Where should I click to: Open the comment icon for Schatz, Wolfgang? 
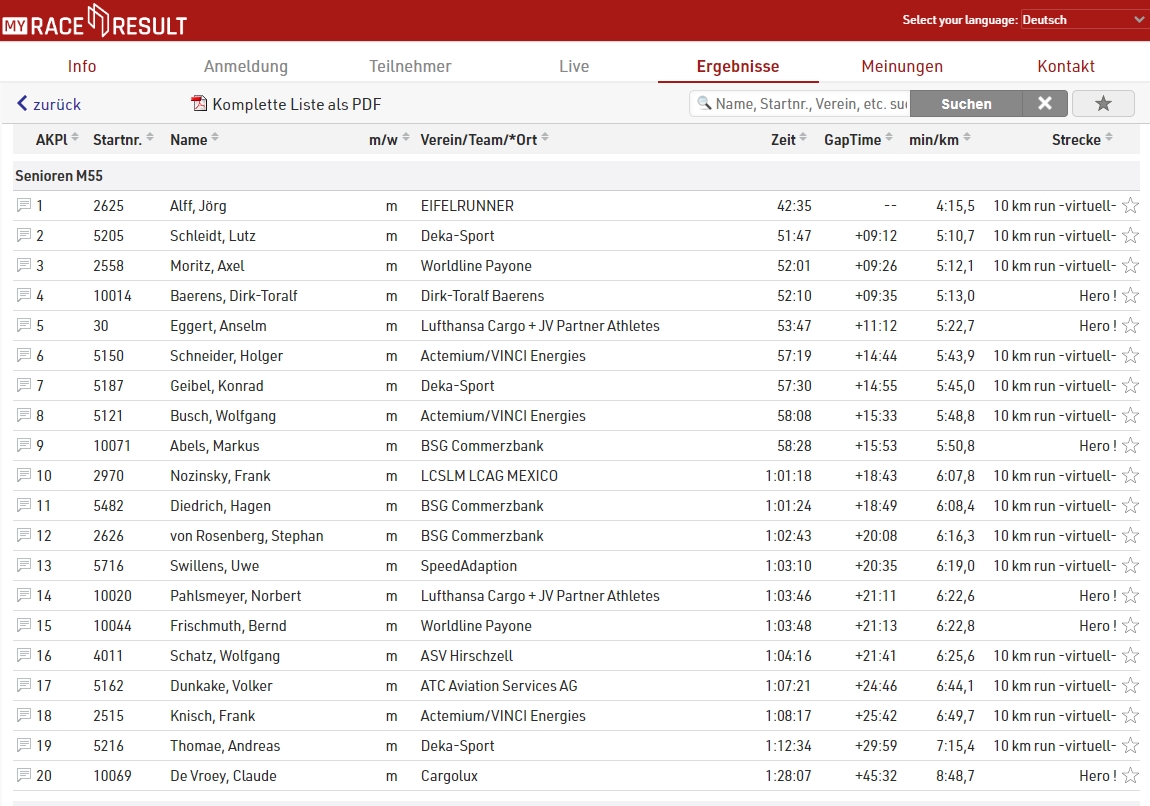click(x=23, y=656)
